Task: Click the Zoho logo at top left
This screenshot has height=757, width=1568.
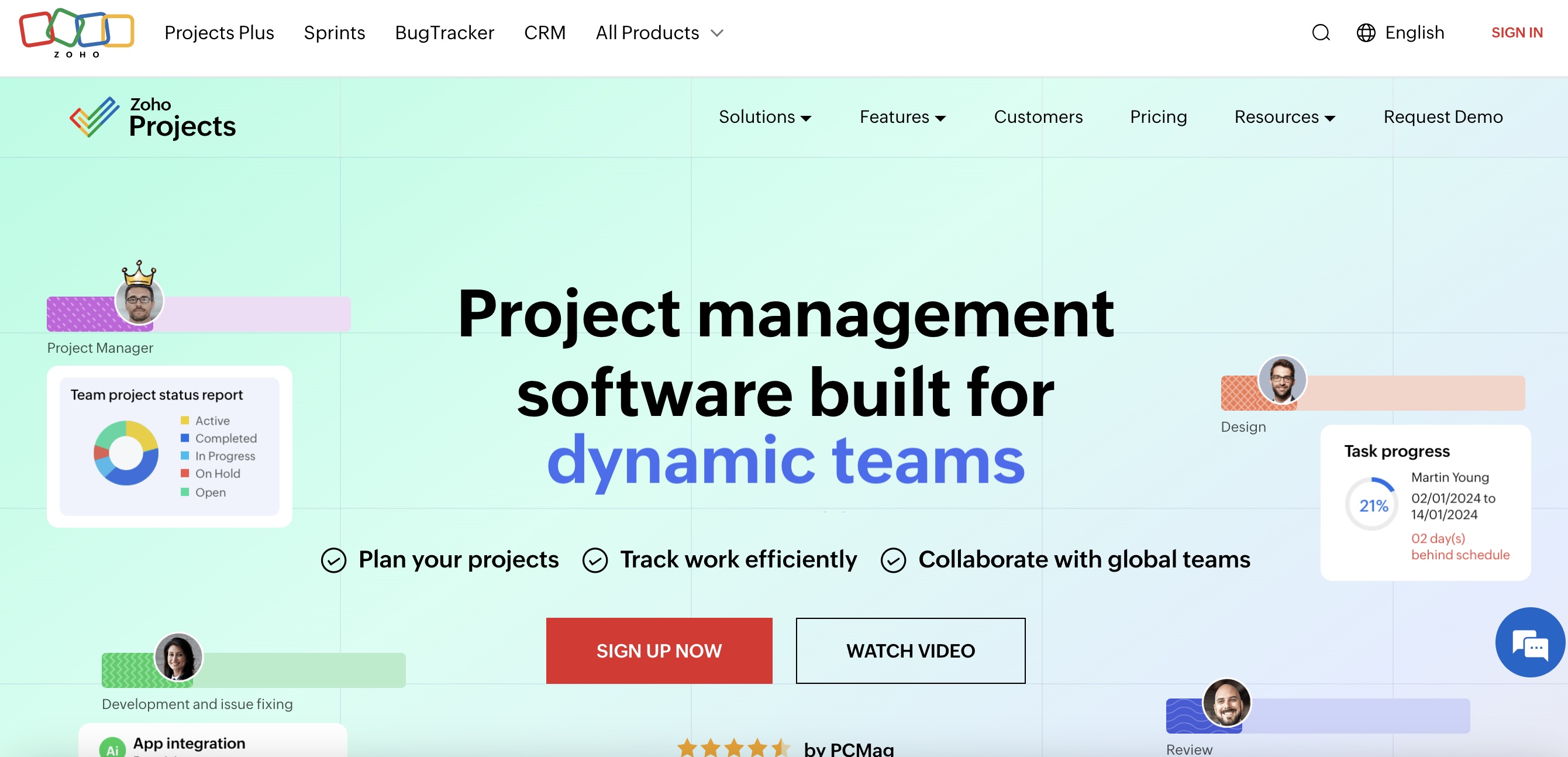Action: click(x=77, y=33)
